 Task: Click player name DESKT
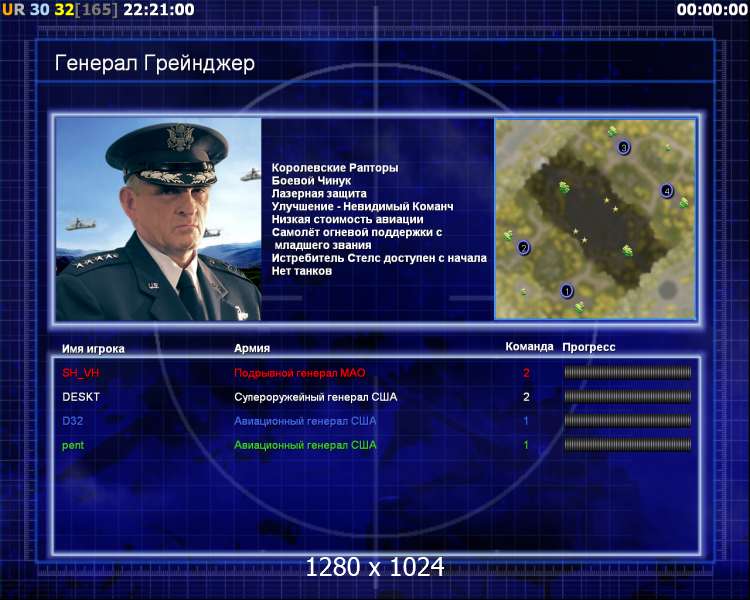81,397
